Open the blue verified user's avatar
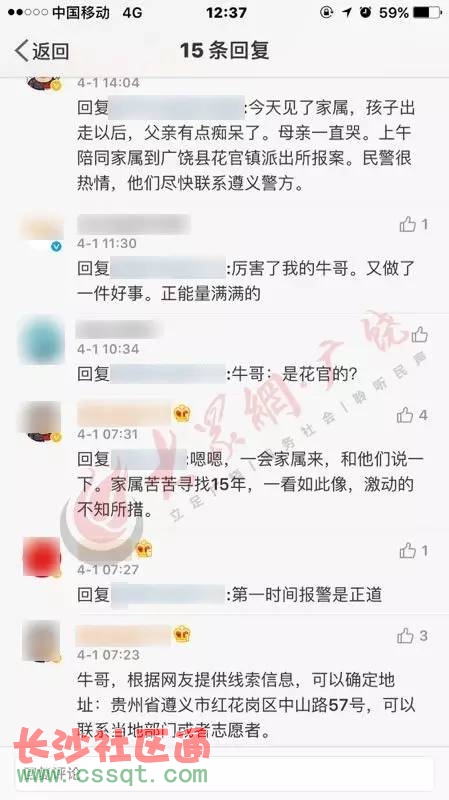The height and width of the screenshot is (800, 449). coord(42,234)
